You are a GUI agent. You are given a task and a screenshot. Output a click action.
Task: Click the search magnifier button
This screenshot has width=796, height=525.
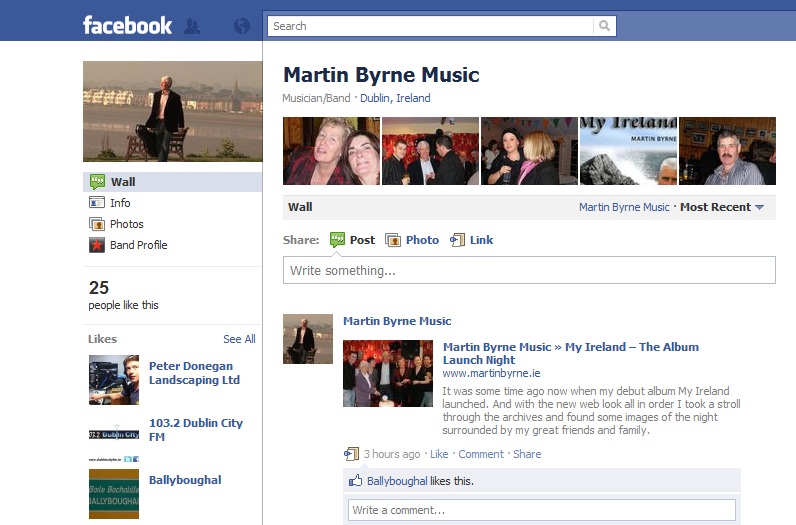pyautogui.click(x=604, y=26)
